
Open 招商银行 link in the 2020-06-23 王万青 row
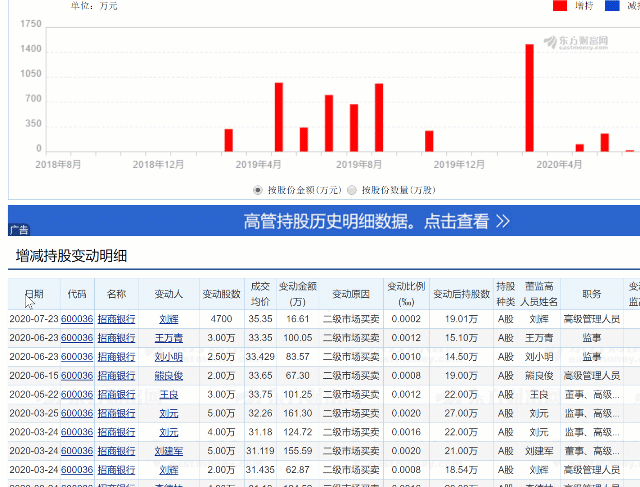tap(116, 338)
